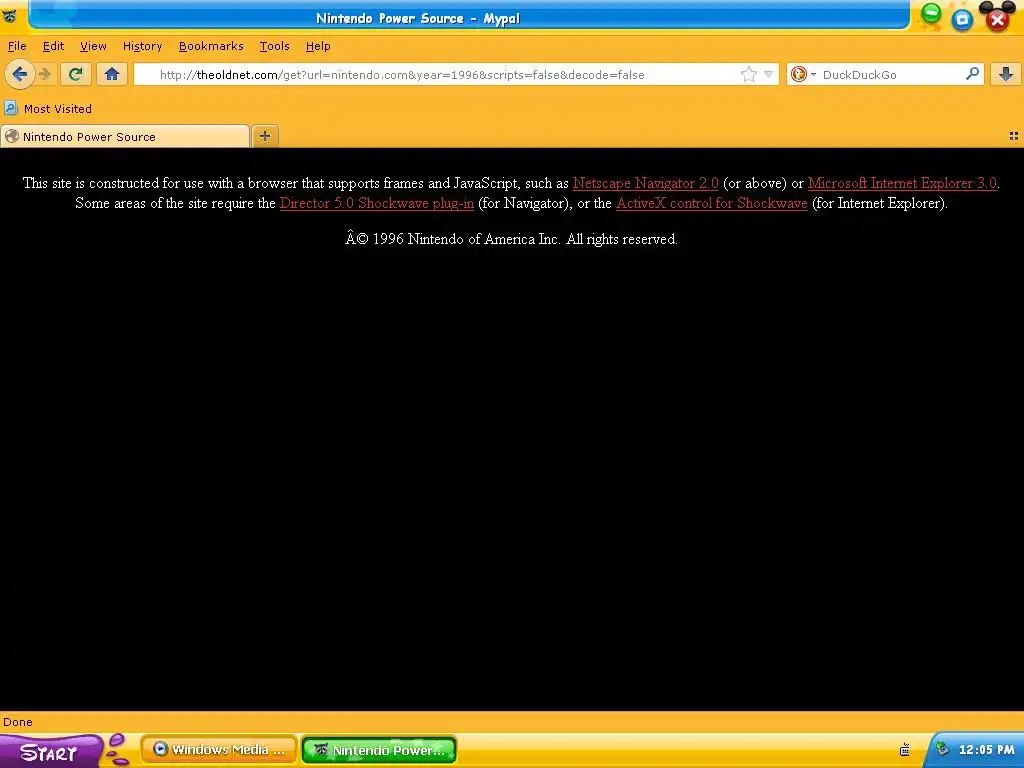Click the 12:05 PM clock

[987, 750]
